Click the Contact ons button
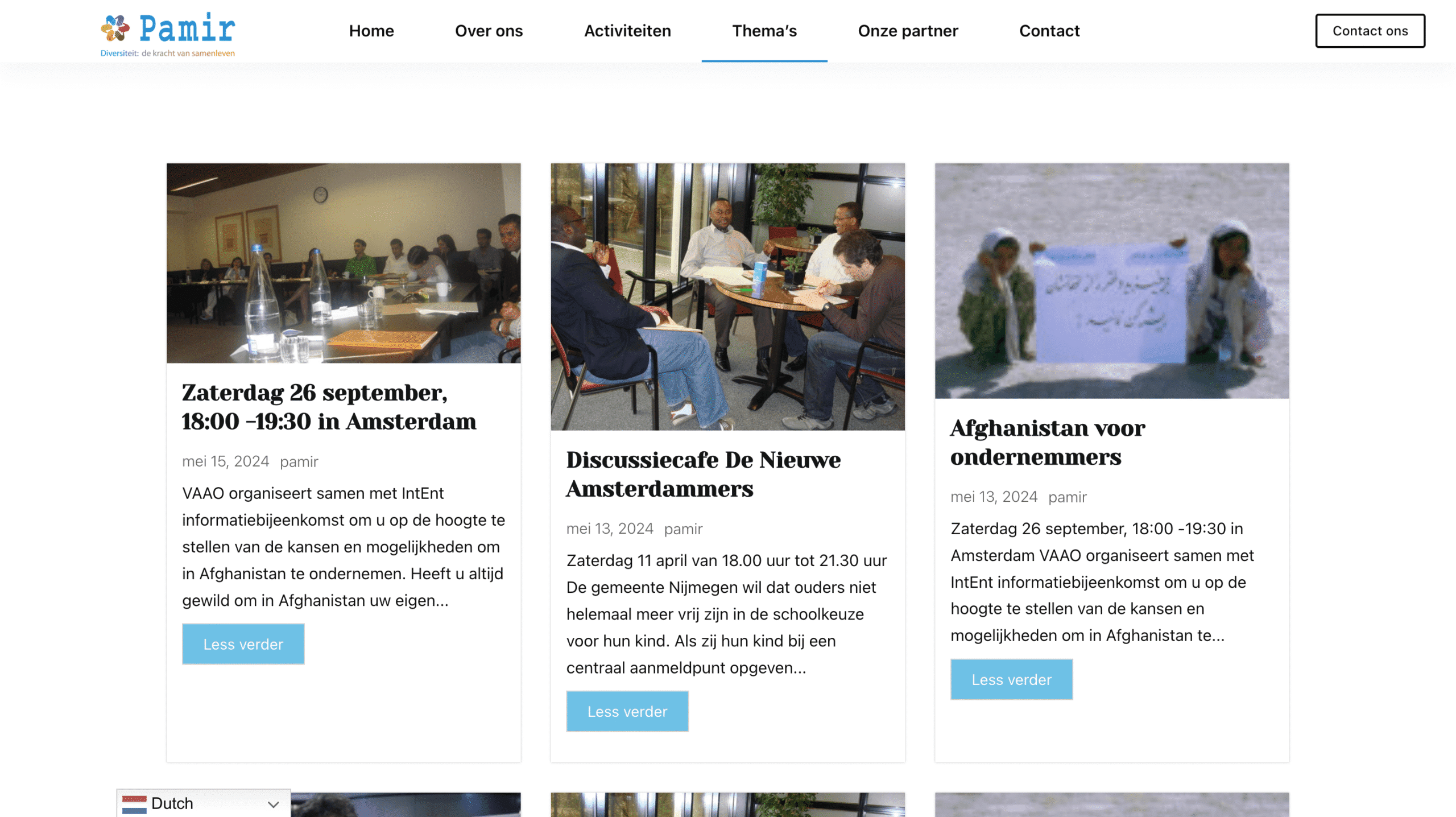 pos(1370,31)
